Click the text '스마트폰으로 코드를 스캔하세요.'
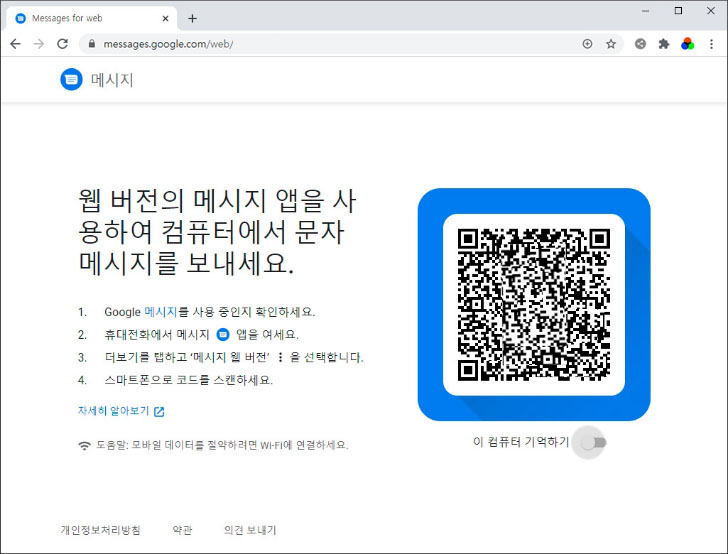Screen dimensions: 728x554 pyautogui.click(x=188, y=380)
